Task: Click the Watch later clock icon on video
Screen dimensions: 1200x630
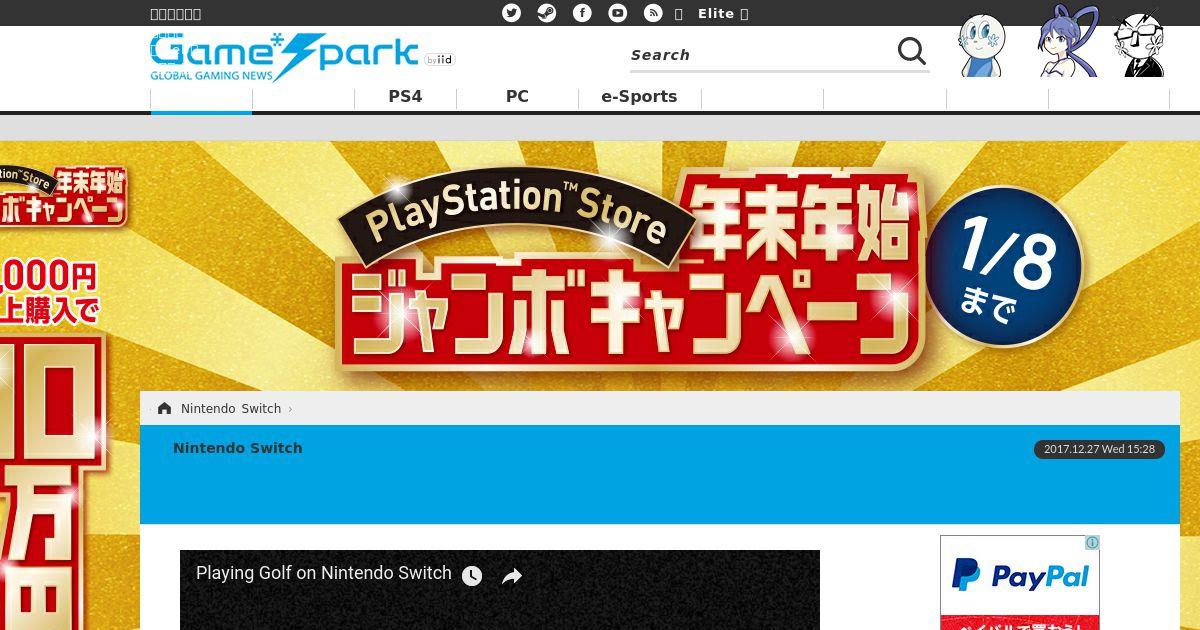Action: coord(472,576)
